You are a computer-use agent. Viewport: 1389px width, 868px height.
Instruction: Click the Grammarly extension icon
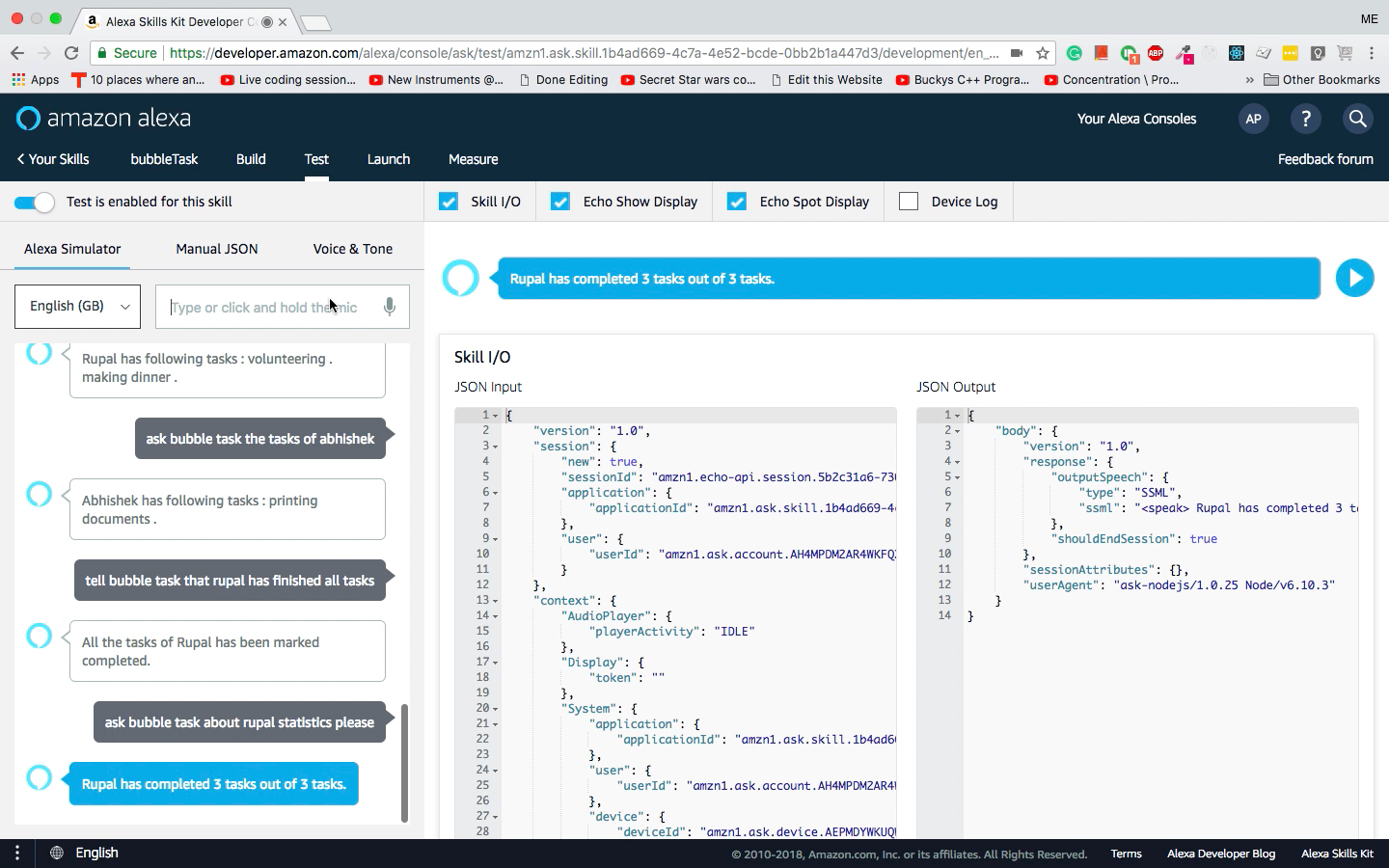coord(1075,53)
